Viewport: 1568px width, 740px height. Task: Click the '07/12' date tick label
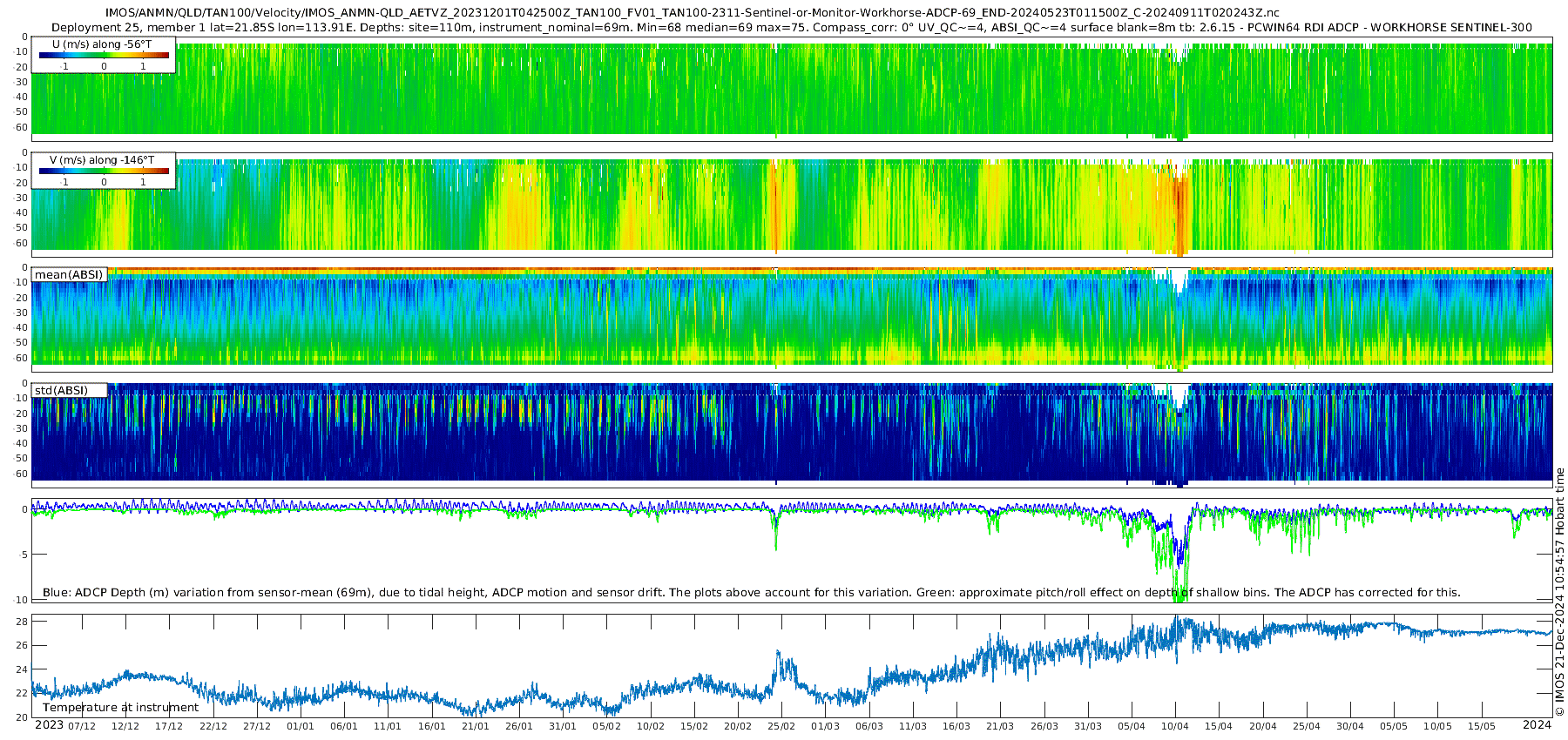82,727
